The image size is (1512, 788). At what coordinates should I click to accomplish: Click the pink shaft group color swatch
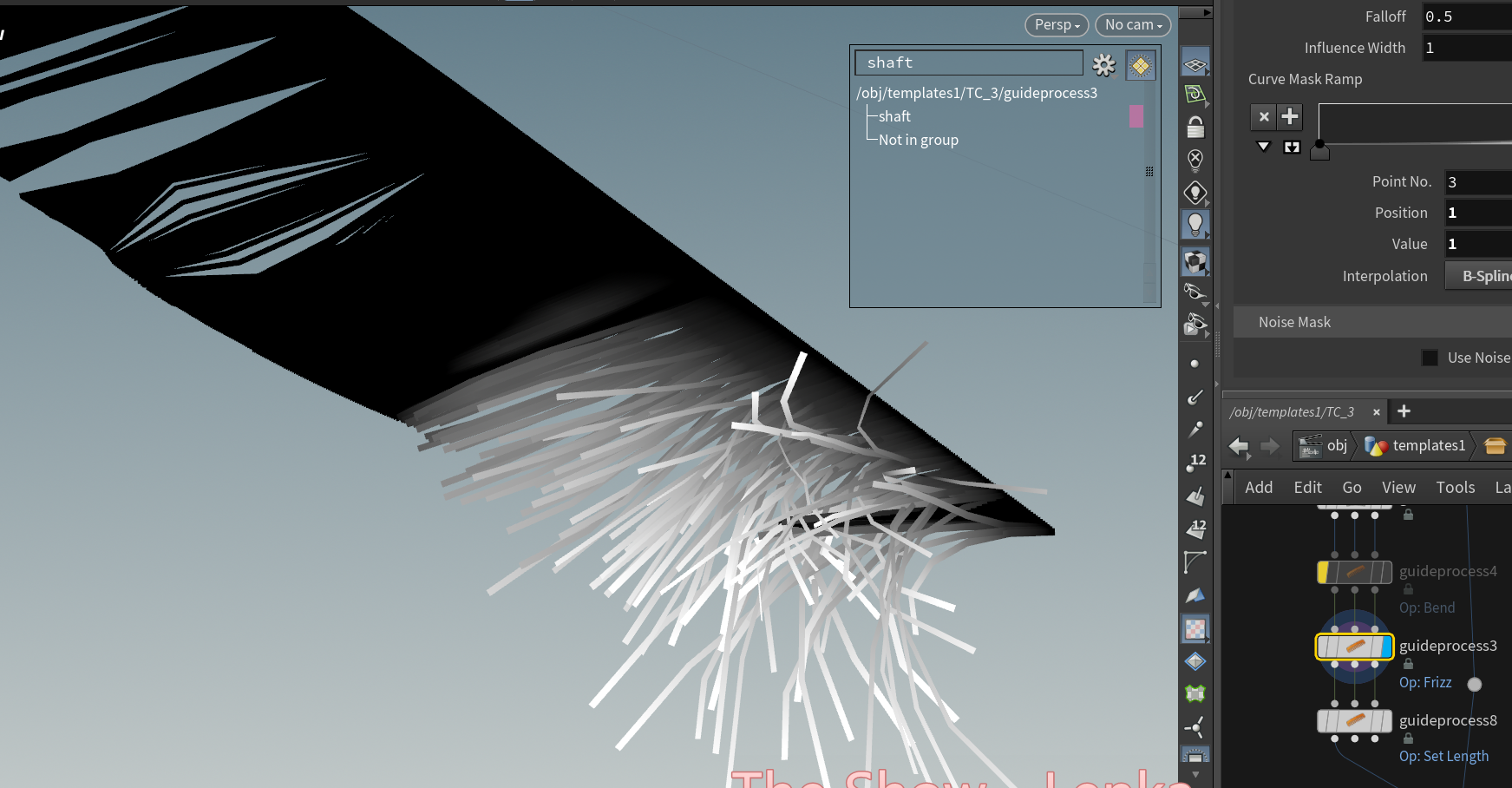[x=1136, y=116]
